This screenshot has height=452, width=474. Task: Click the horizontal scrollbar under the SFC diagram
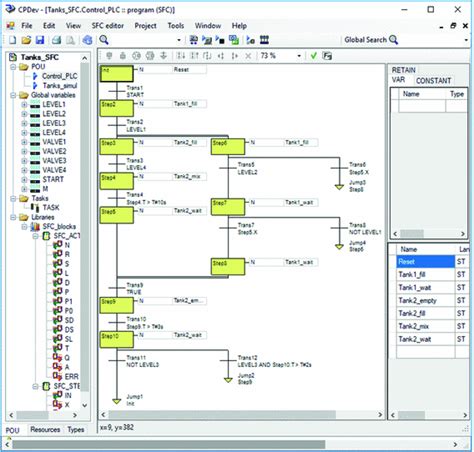coord(222,414)
